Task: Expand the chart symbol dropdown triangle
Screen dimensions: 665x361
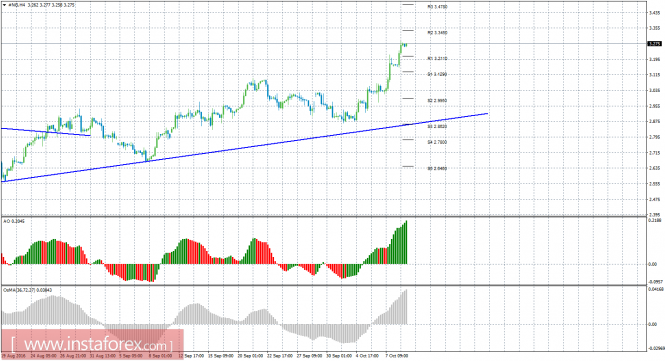Action: point(4,6)
